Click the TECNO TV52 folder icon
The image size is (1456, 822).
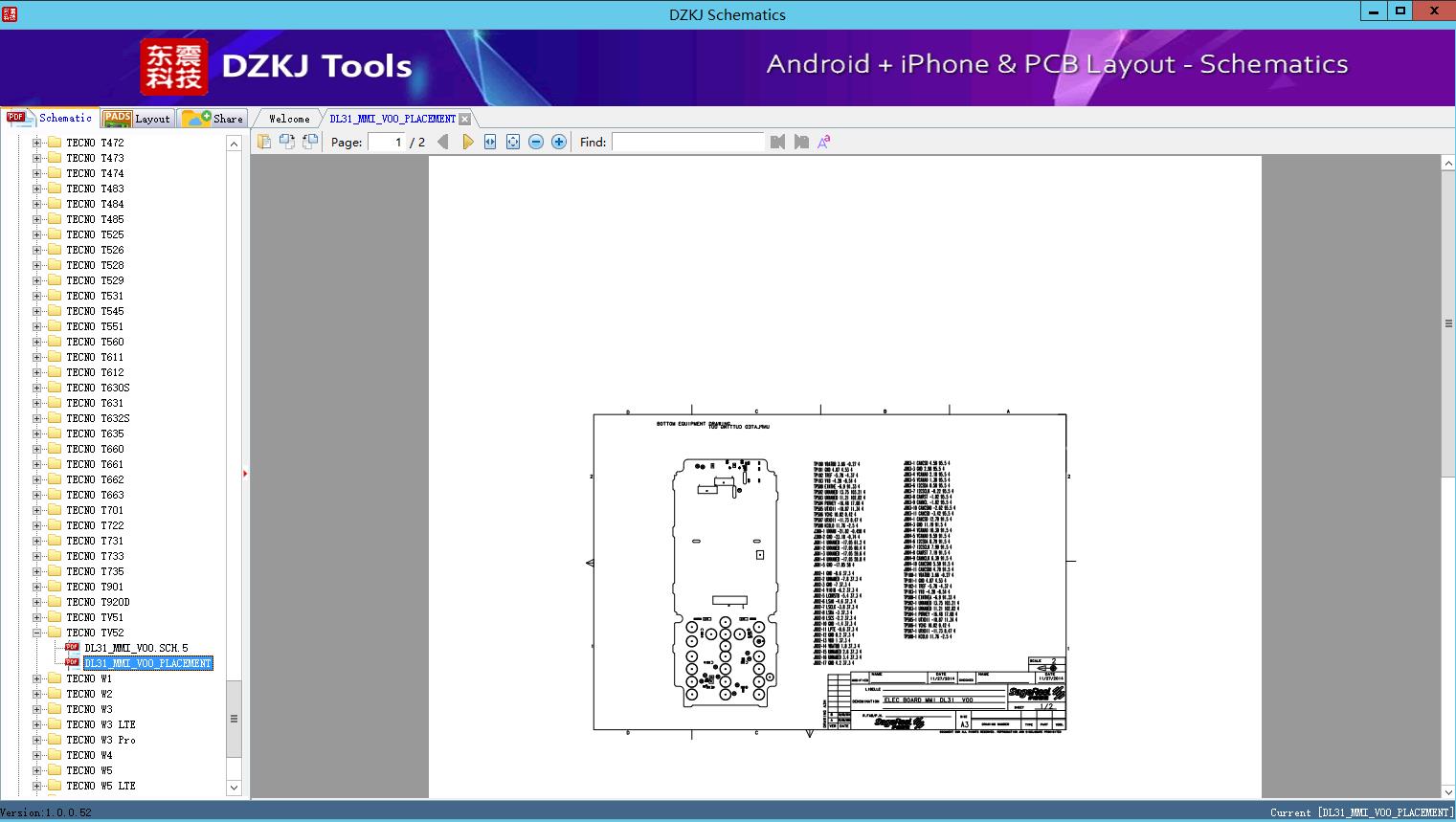click(x=55, y=633)
